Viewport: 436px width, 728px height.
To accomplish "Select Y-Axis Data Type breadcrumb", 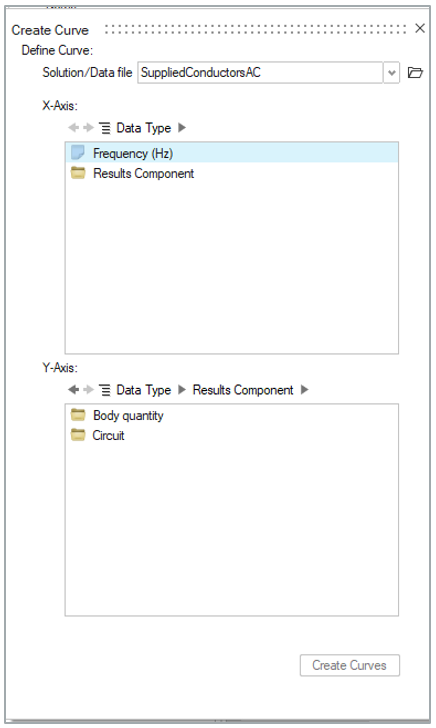I will click(143, 390).
